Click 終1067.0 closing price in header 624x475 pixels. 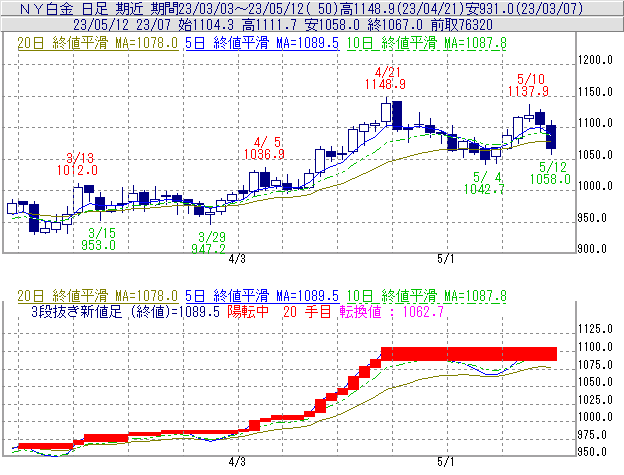[x=395, y=25]
